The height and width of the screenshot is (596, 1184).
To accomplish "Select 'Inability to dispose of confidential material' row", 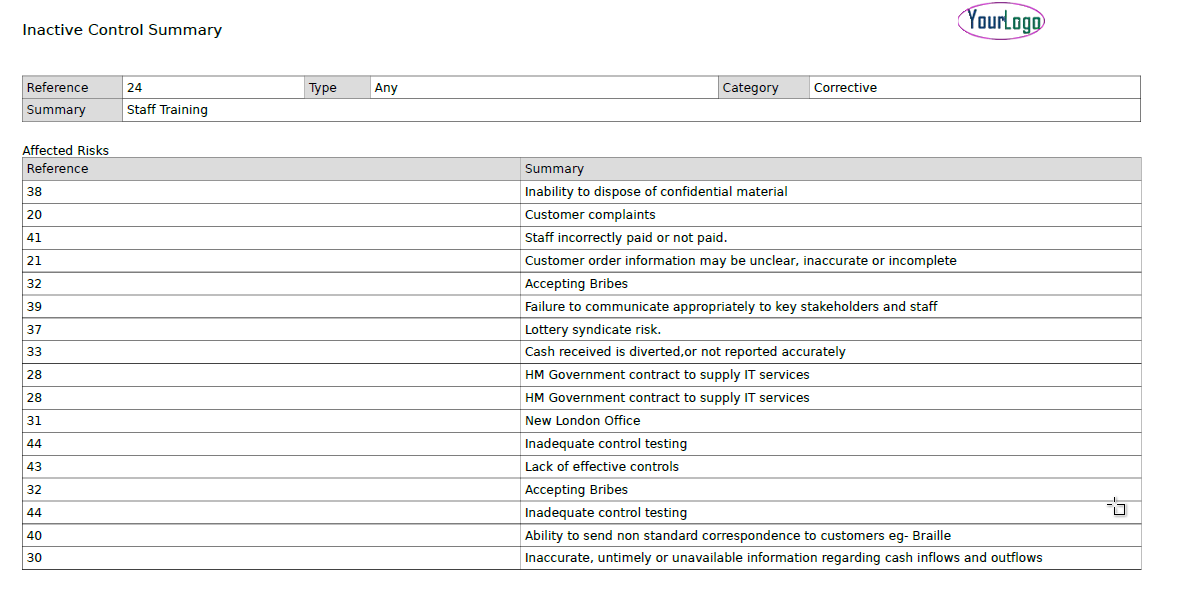I will [x=656, y=192].
